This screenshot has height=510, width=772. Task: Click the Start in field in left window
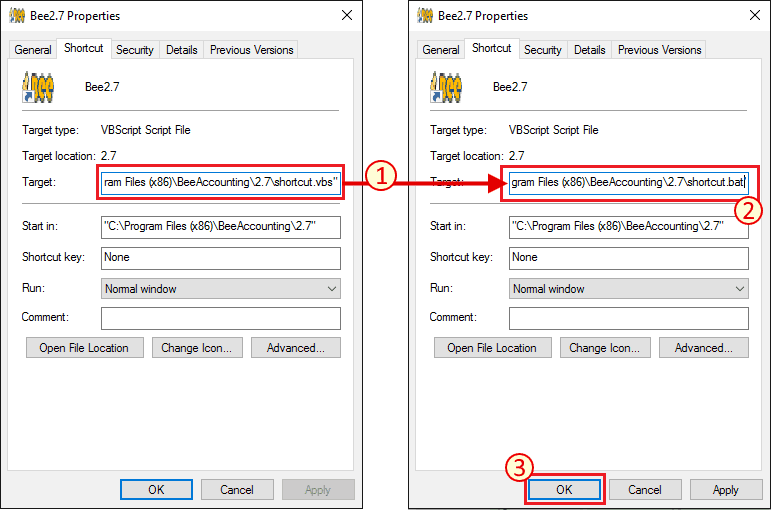coord(221,227)
